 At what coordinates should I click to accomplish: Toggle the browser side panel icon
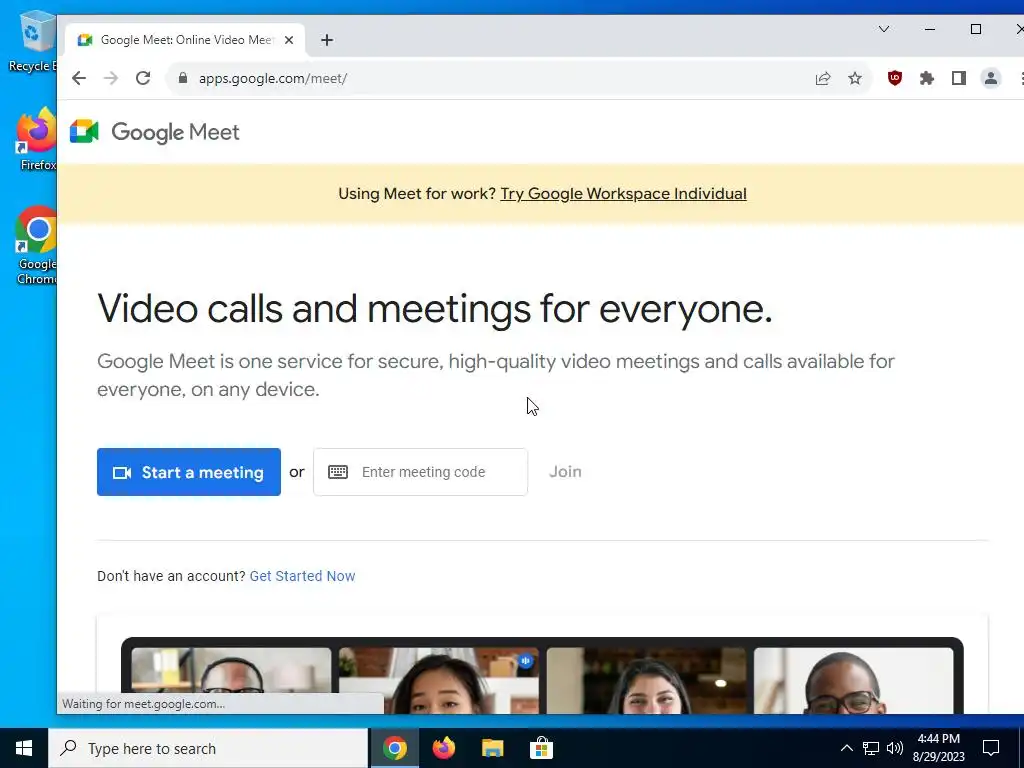(959, 78)
